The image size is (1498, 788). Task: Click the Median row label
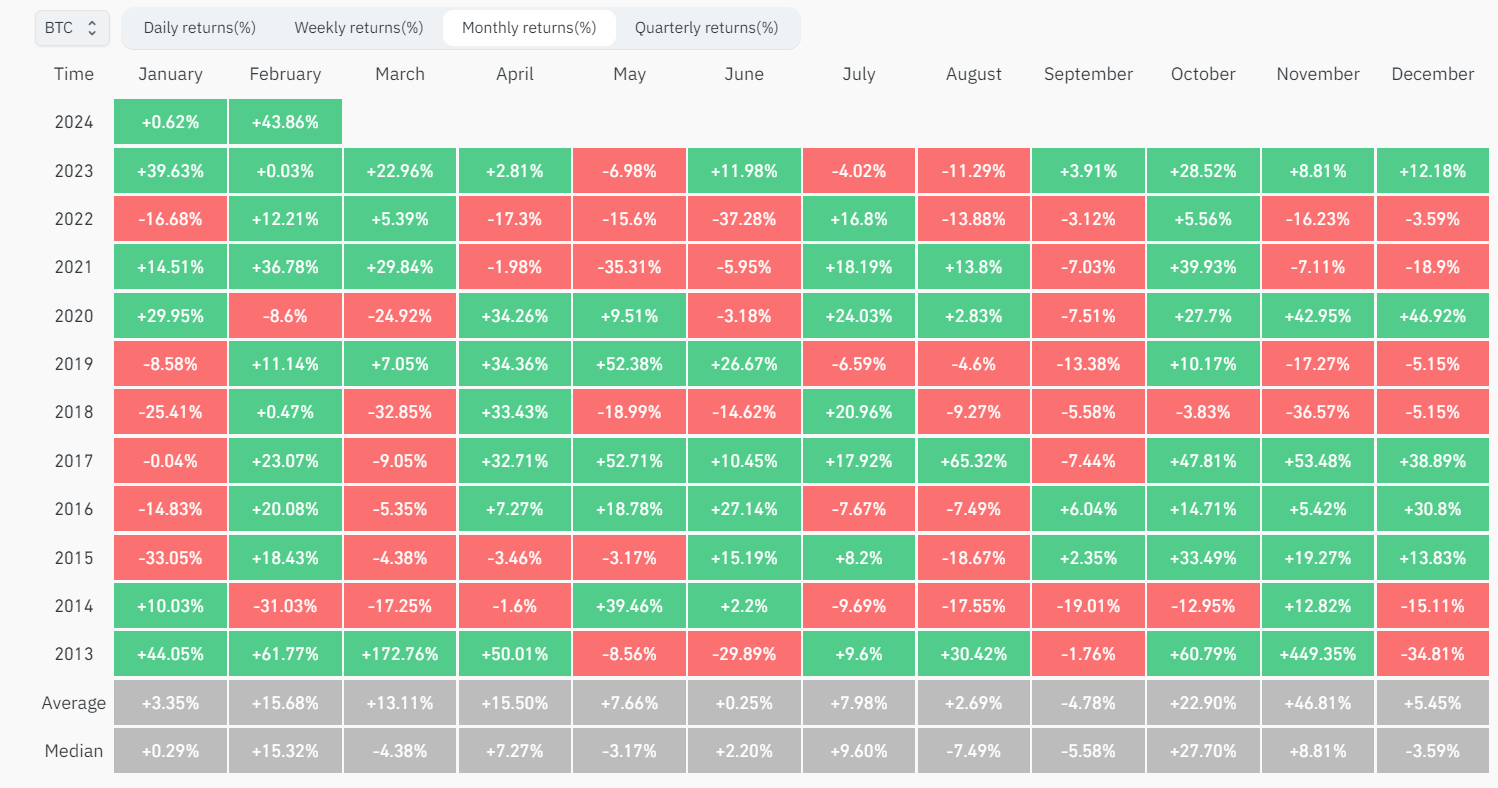point(73,750)
